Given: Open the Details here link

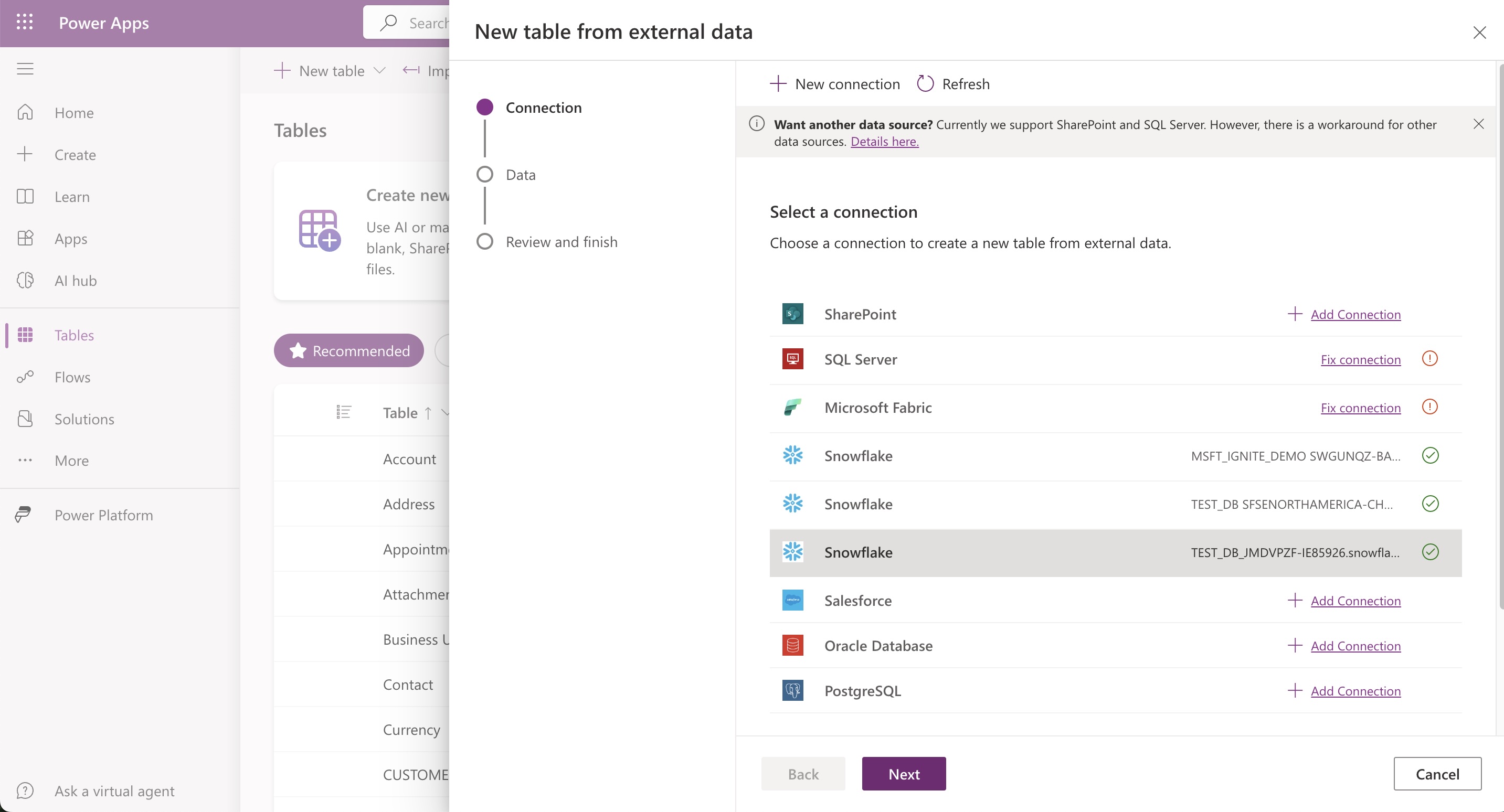Looking at the screenshot, I should (x=884, y=141).
